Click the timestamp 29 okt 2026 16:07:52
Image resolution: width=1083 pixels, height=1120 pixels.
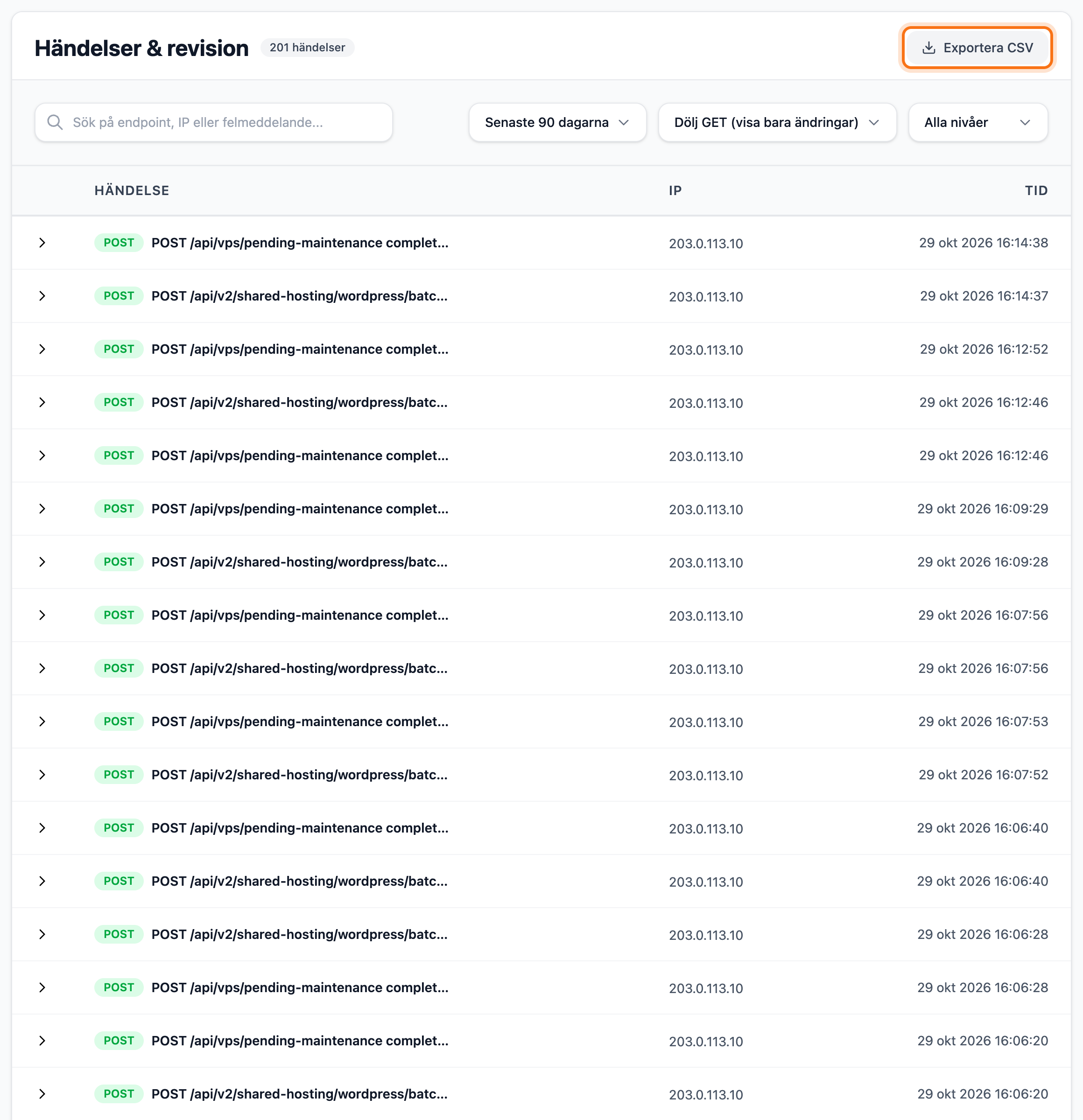(983, 775)
